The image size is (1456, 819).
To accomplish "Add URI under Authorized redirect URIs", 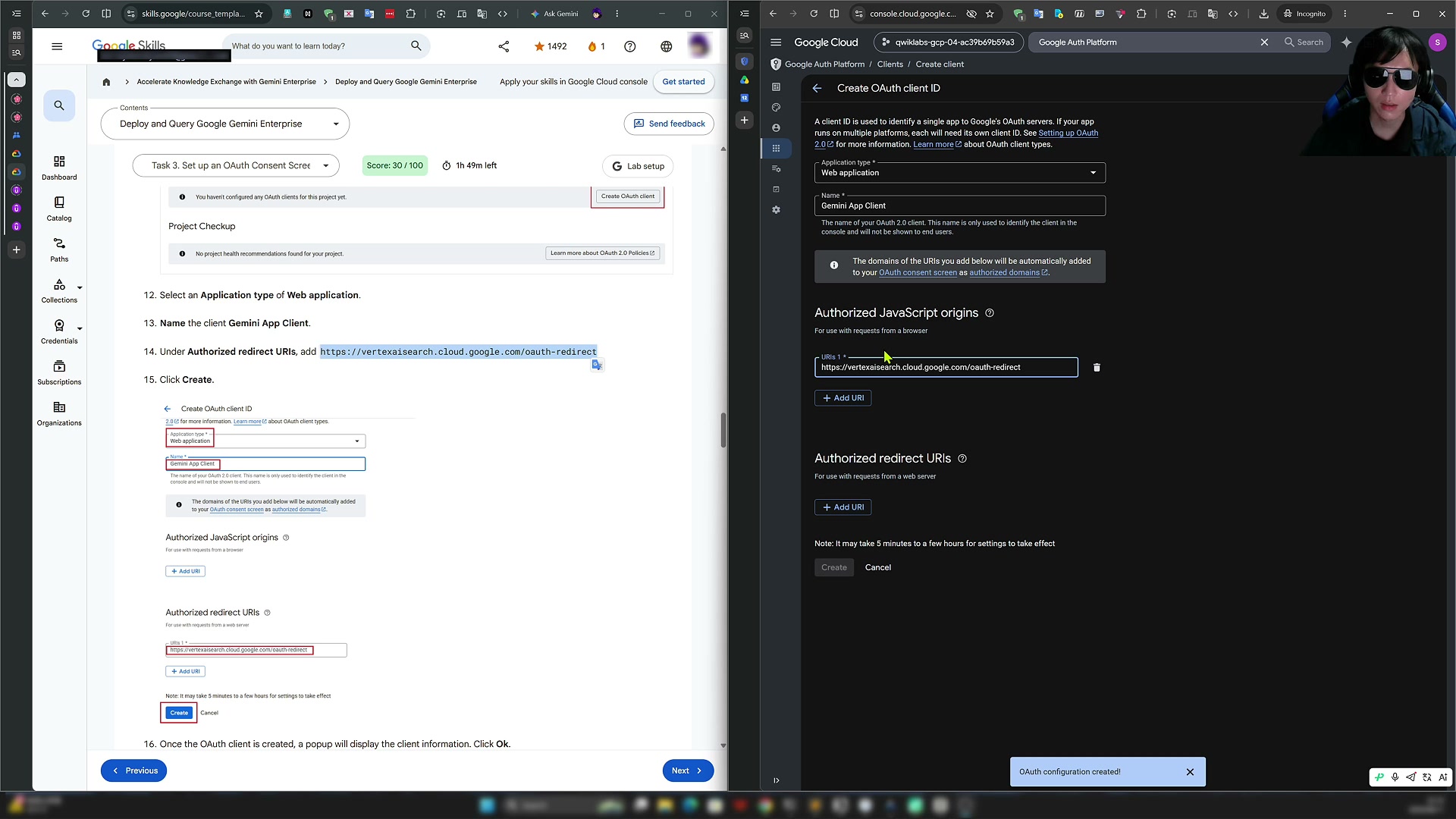I will pyautogui.click(x=843, y=507).
